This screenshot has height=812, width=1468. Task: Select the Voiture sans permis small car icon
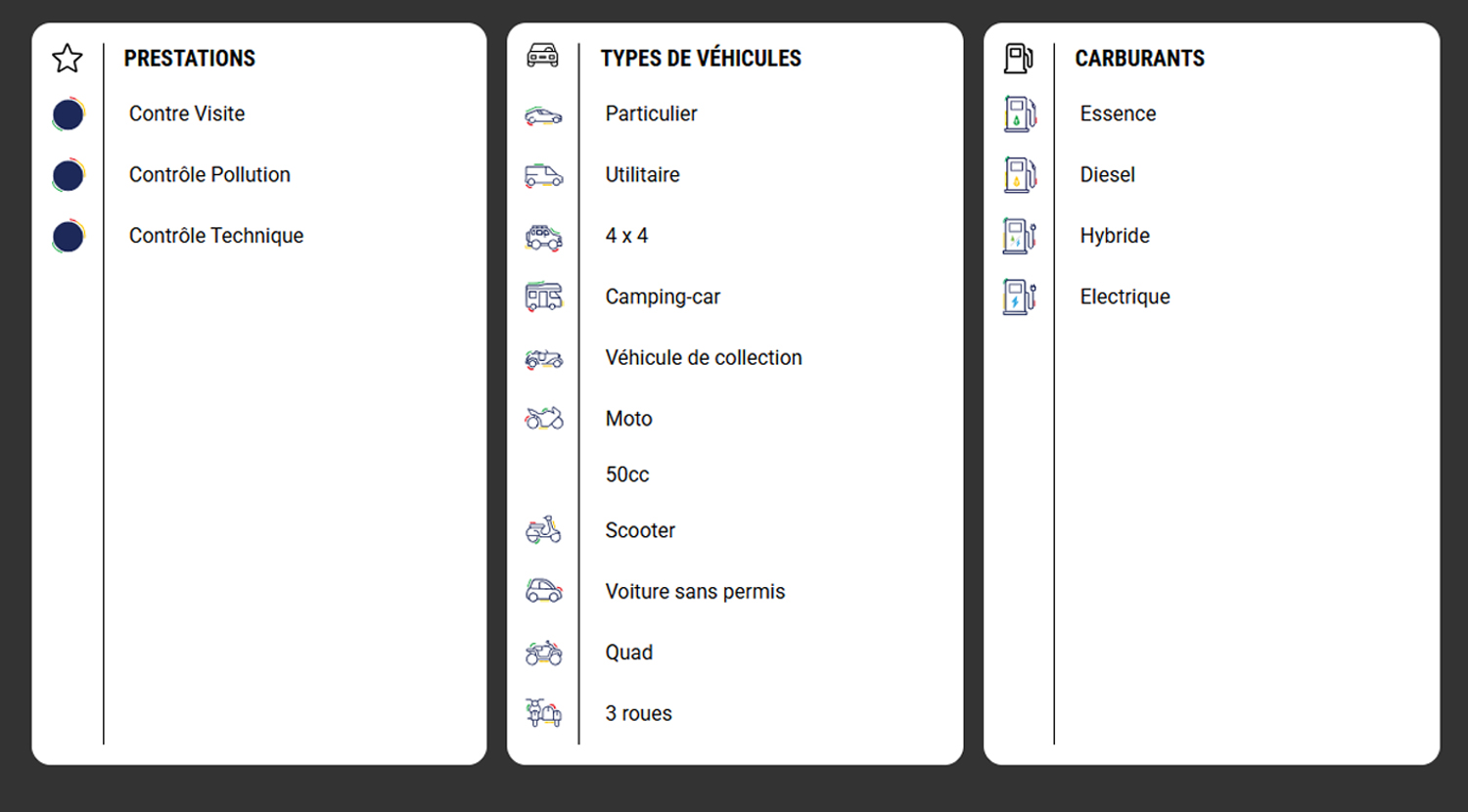pos(543,591)
